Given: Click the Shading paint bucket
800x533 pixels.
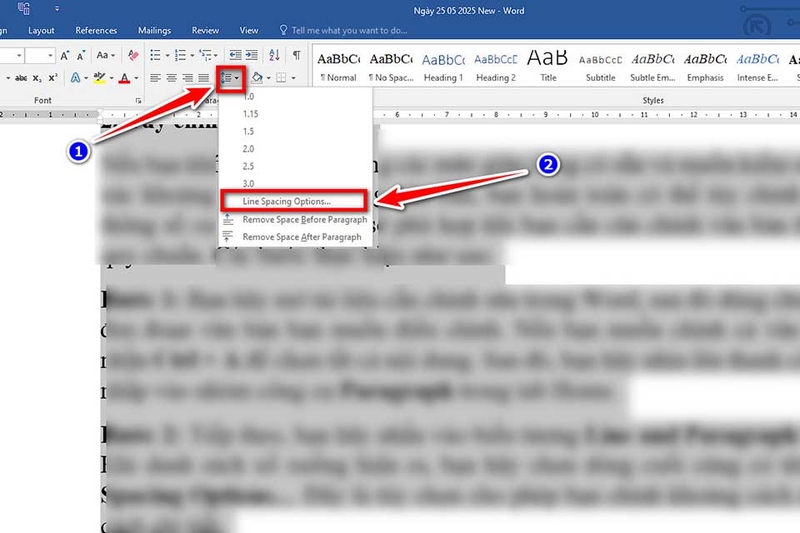Looking at the screenshot, I should coord(257,78).
